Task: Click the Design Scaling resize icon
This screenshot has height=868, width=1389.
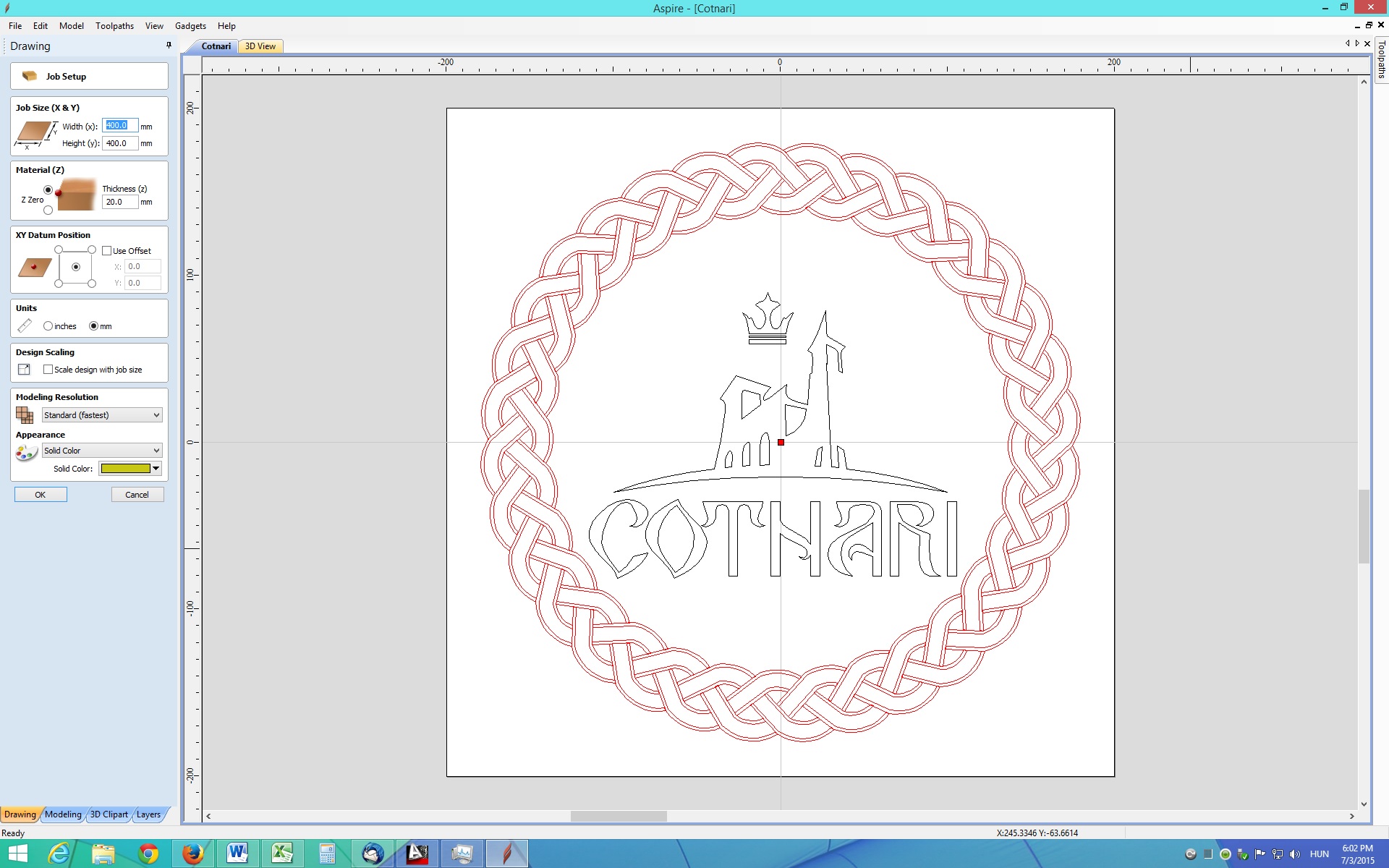Action: pos(25,369)
